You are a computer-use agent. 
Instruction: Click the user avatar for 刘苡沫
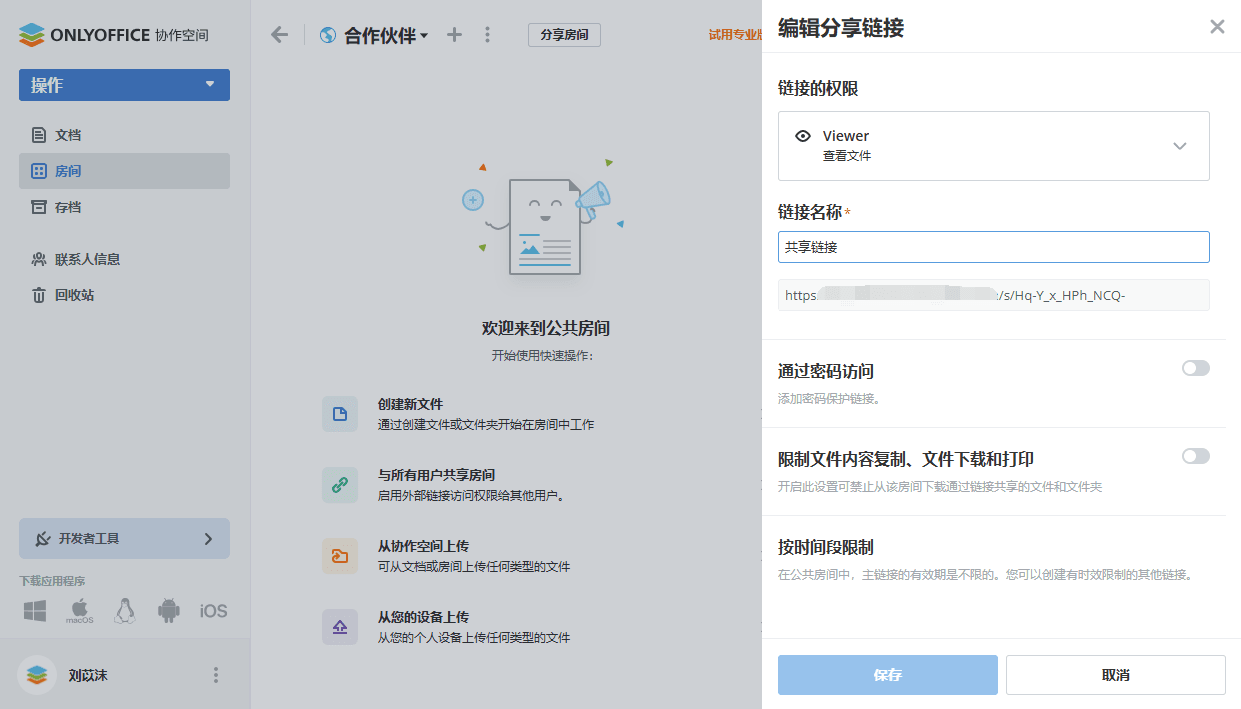click(37, 675)
